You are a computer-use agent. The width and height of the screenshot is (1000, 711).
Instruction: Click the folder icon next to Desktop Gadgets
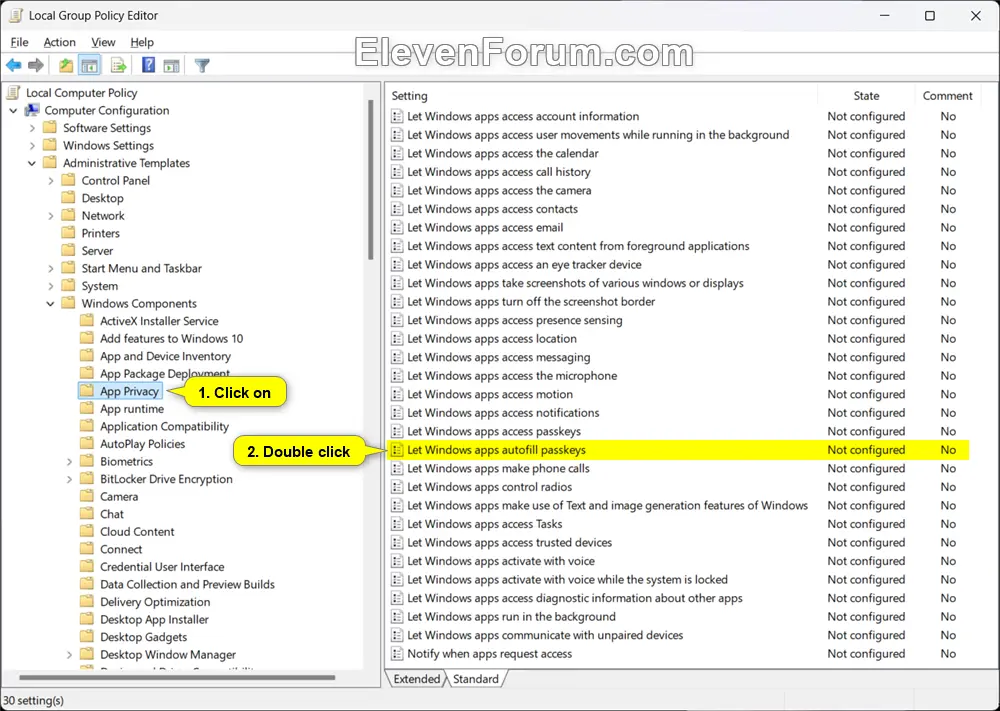[x=87, y=636]
